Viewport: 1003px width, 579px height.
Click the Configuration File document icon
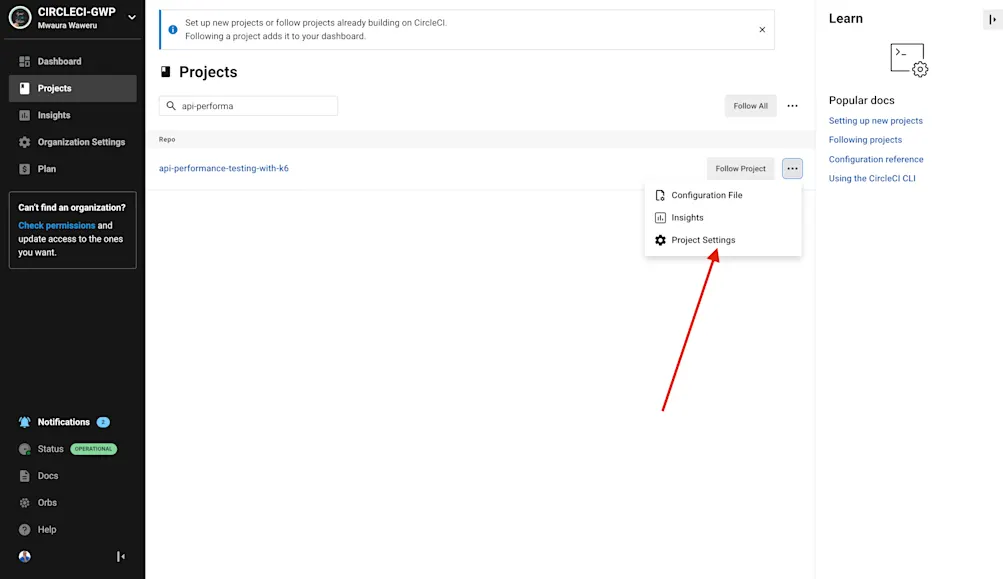pyautogui.click(x=660, y=195)
